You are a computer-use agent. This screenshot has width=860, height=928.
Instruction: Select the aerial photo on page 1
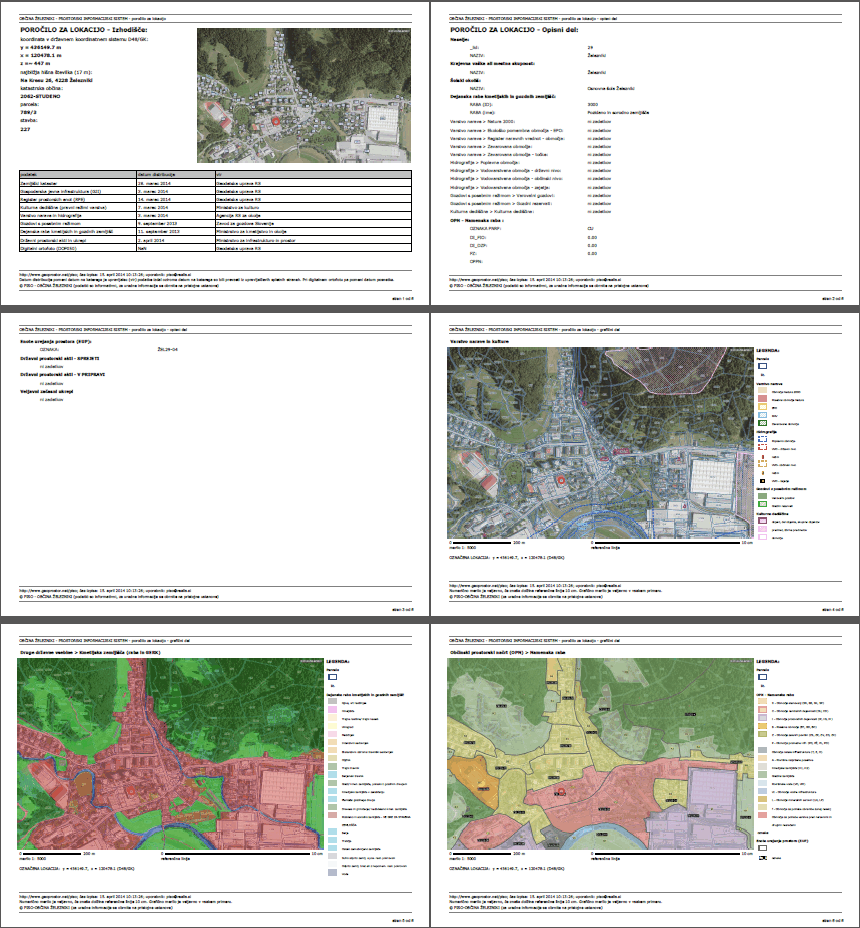pos(304,95)
